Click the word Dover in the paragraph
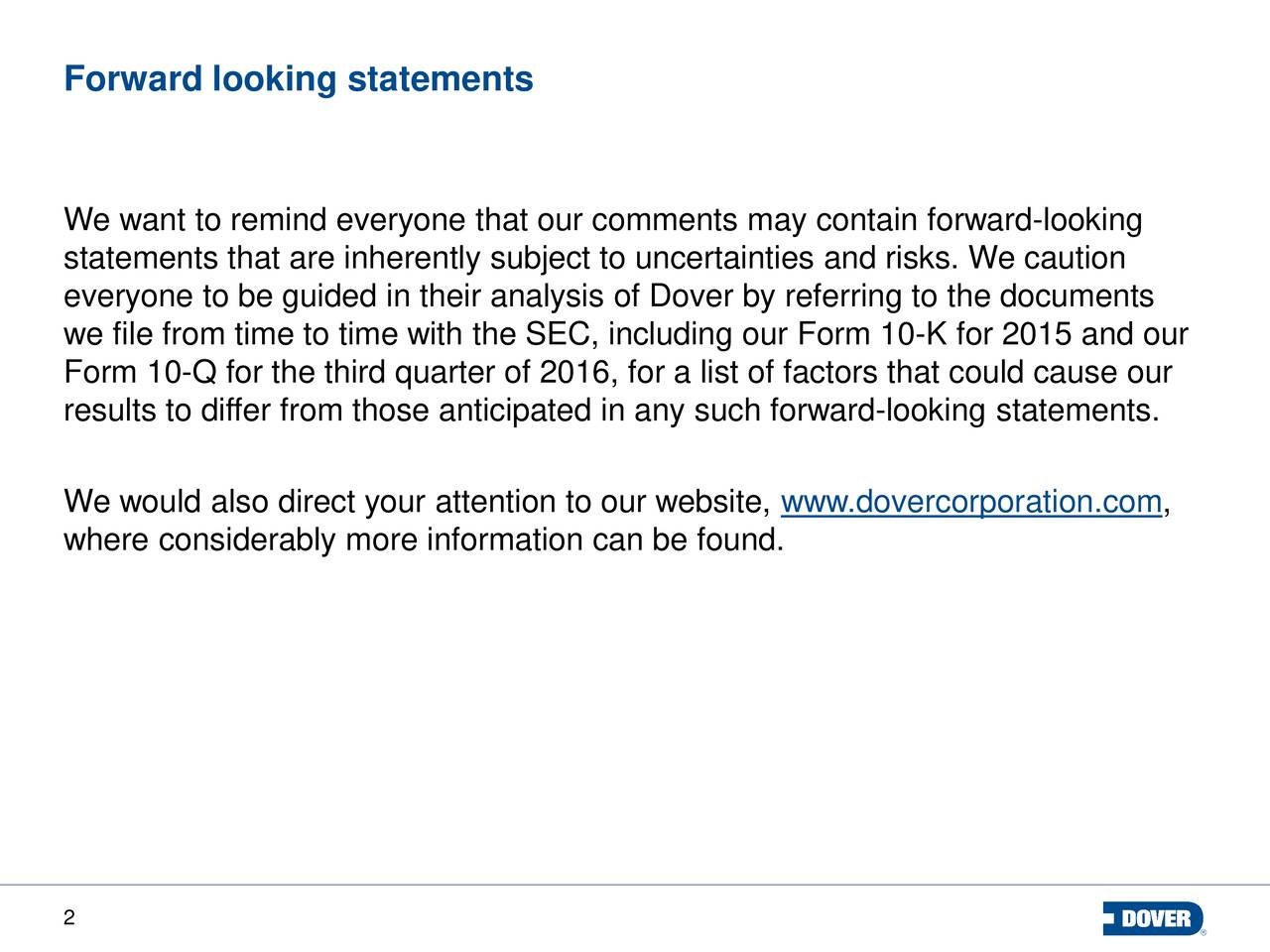The width and height of the screenshot is (1270, 952). point(691,298)
